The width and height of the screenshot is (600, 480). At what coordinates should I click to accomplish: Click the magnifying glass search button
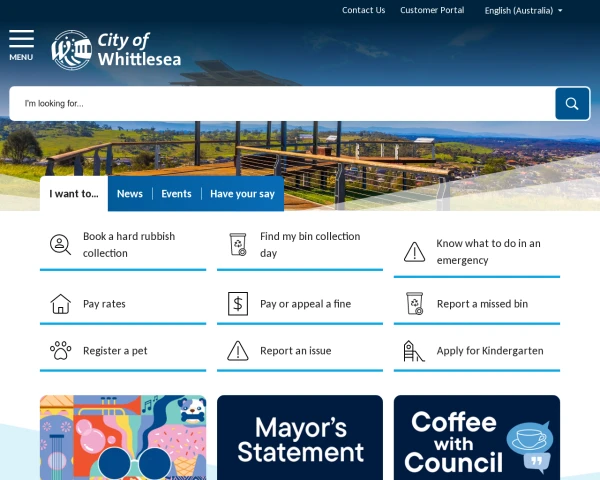tap(572, 103)
